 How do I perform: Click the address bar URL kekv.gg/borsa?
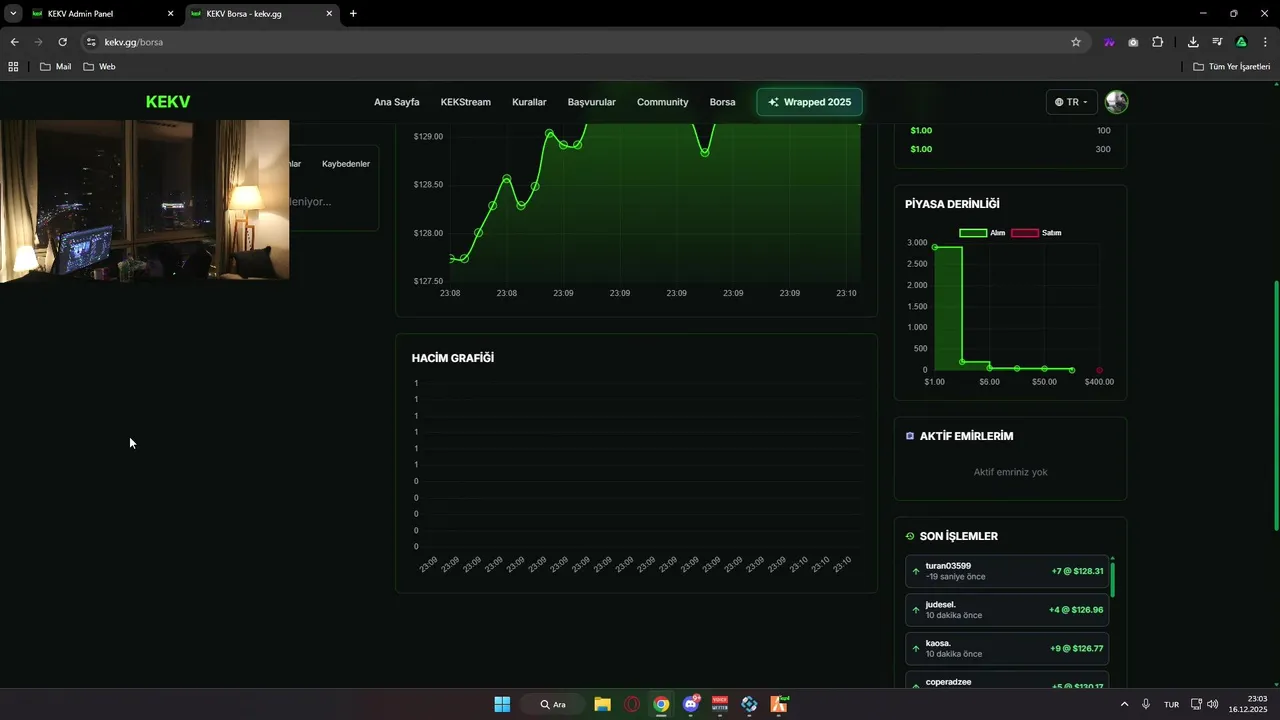click(133, 42)
